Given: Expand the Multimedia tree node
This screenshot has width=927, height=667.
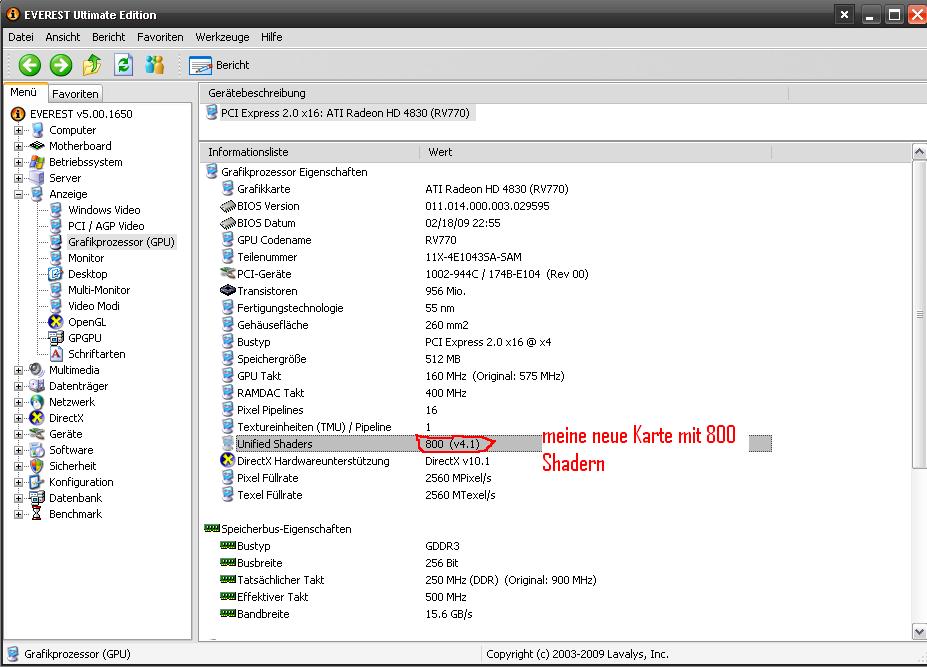Looking at the screenshot, I should click(x=18, y=370).
